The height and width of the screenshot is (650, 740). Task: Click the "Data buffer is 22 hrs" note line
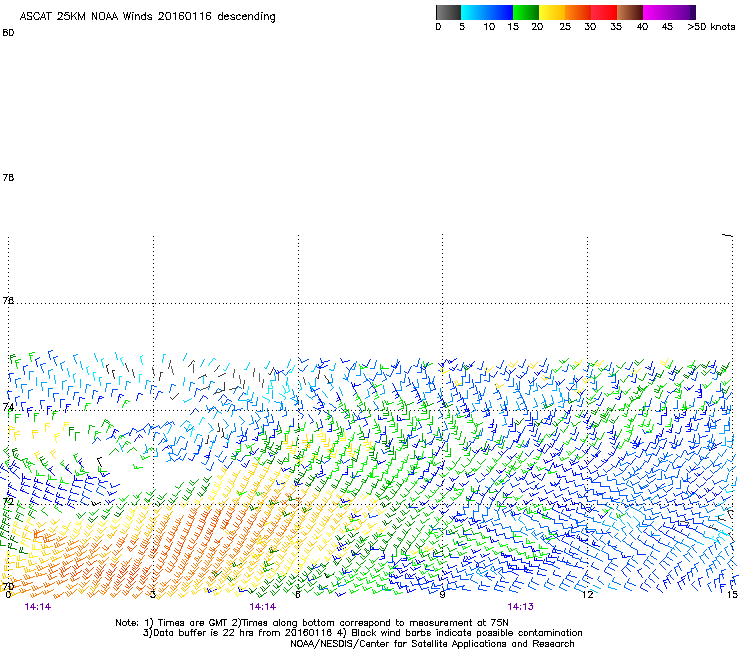362,633
